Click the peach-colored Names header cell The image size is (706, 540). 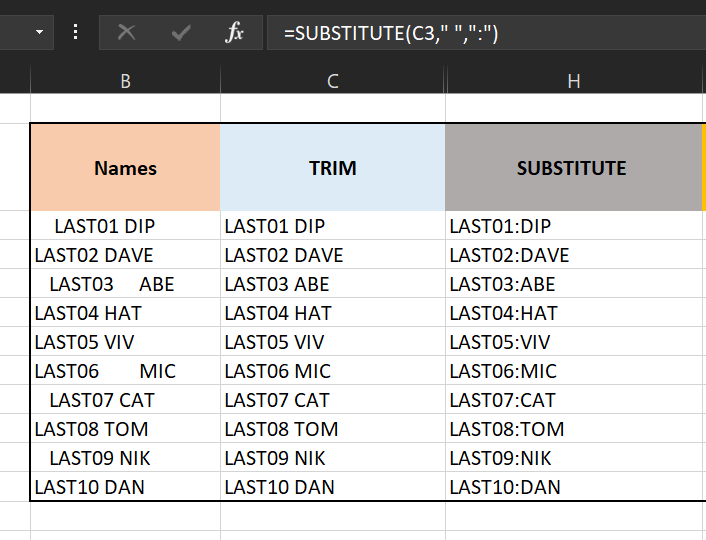pos(125,168)
